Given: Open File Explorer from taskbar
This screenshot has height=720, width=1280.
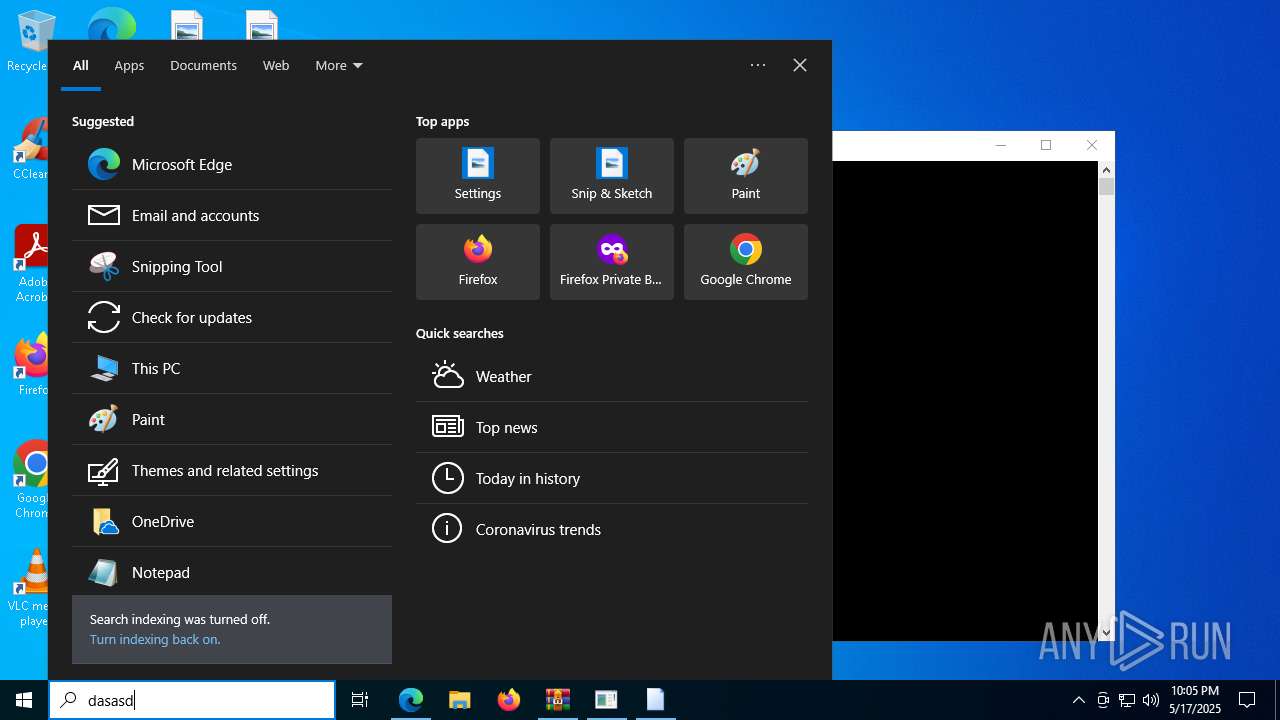Looking at the screenshot, I should pos(459,700).
